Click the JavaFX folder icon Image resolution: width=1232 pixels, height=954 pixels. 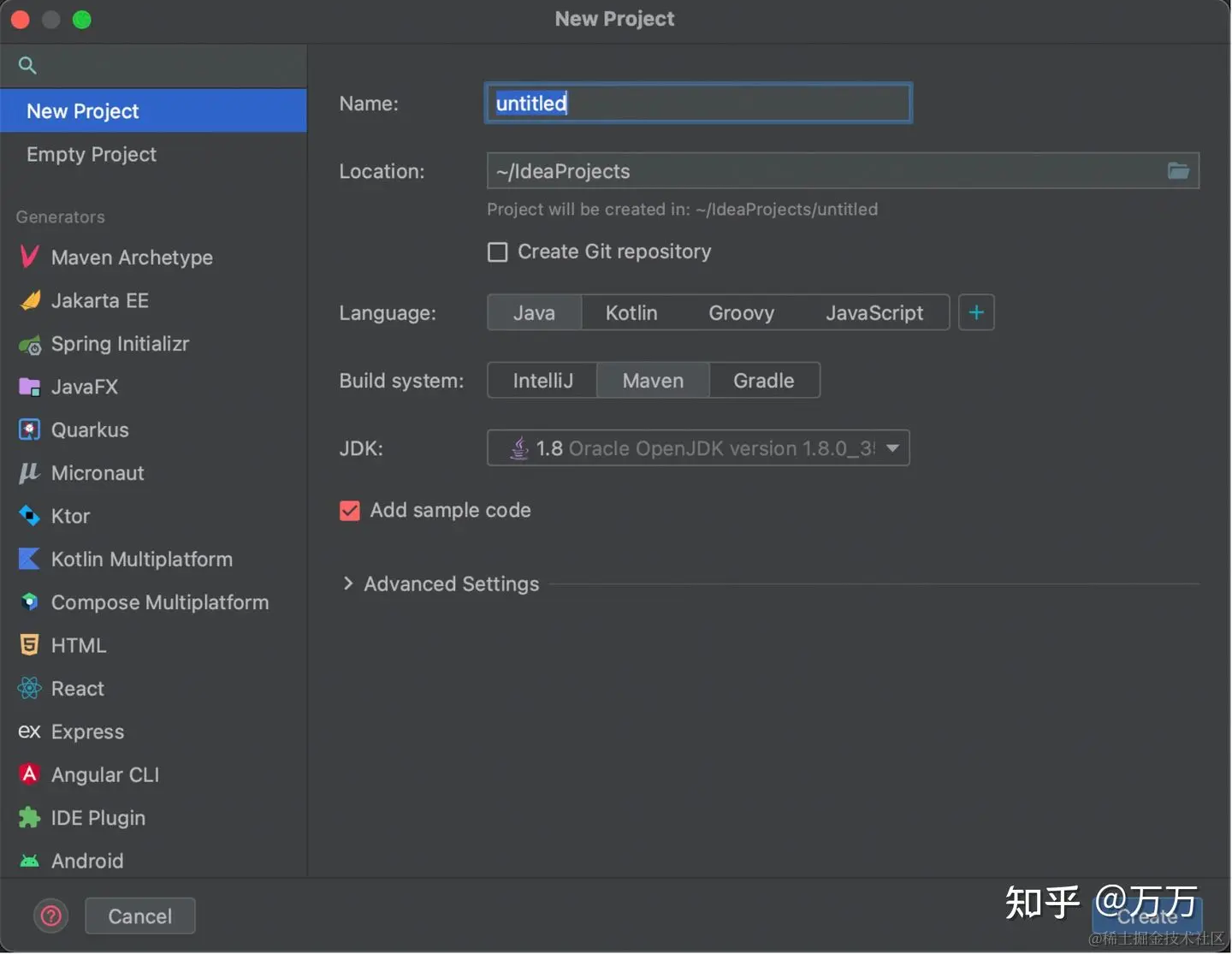(x=30, y=387)
